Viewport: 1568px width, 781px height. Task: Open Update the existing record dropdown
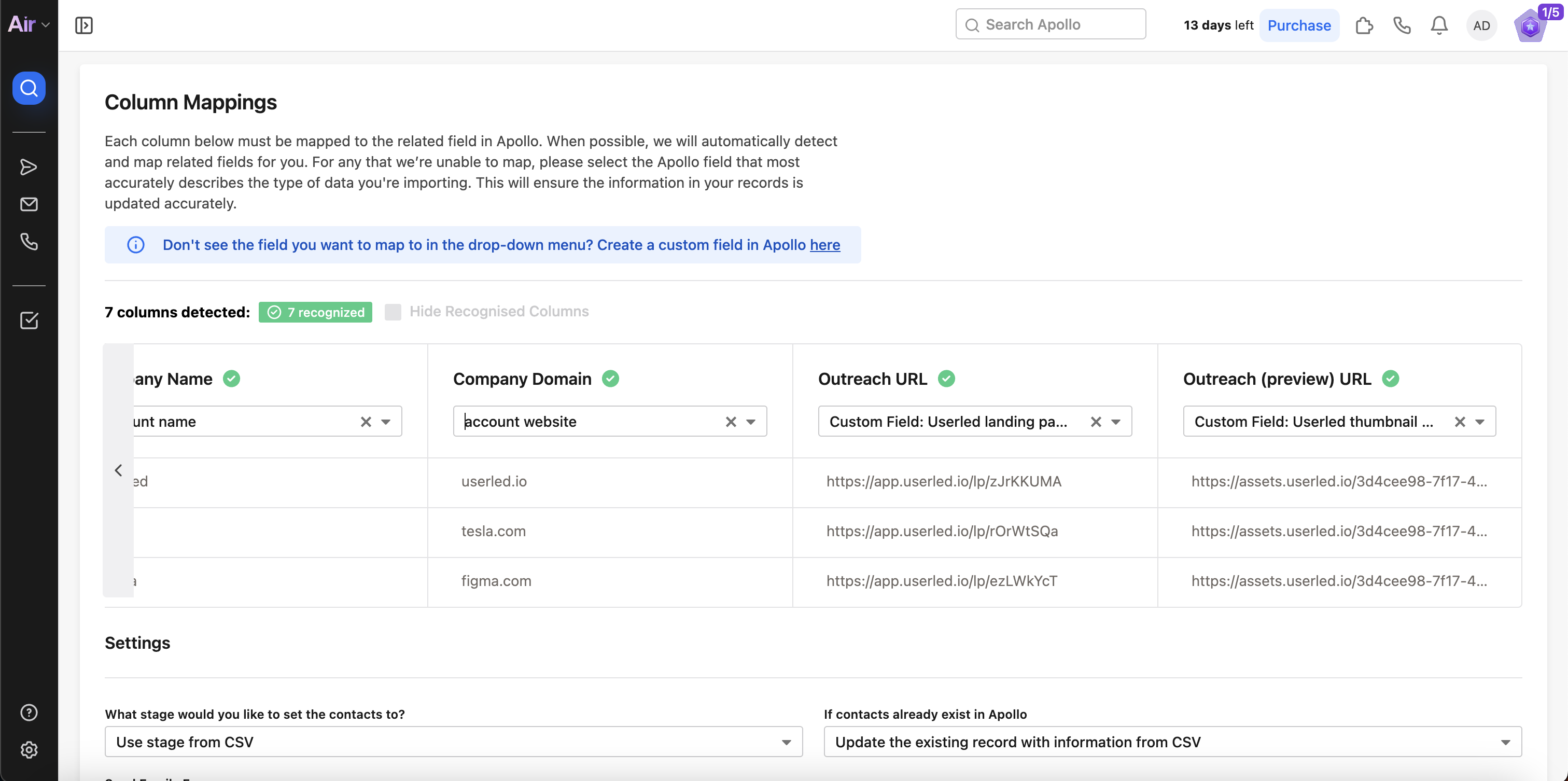(x=1172, y=742)
